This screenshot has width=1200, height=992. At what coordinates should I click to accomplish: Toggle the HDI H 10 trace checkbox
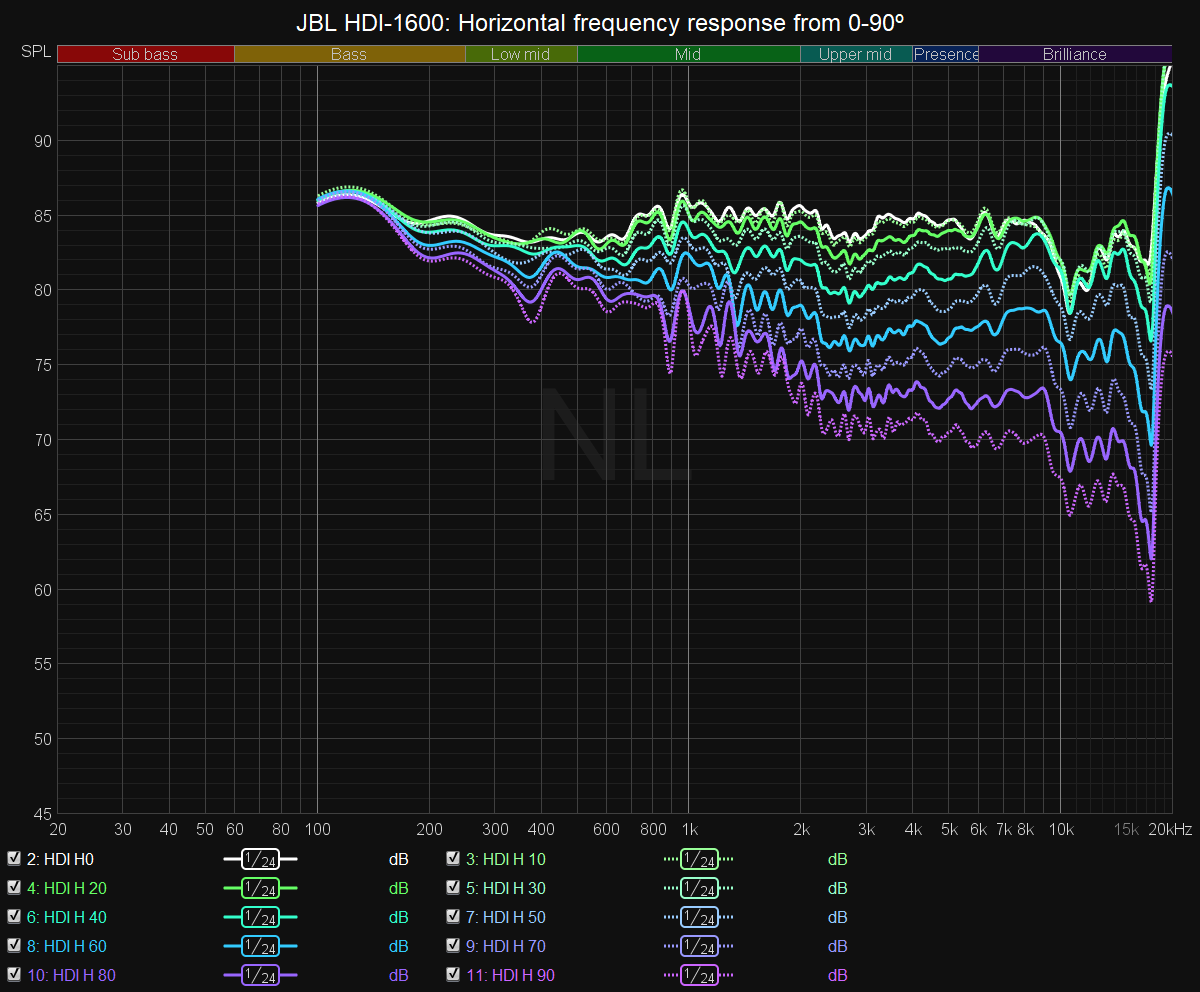click(453, 858)
